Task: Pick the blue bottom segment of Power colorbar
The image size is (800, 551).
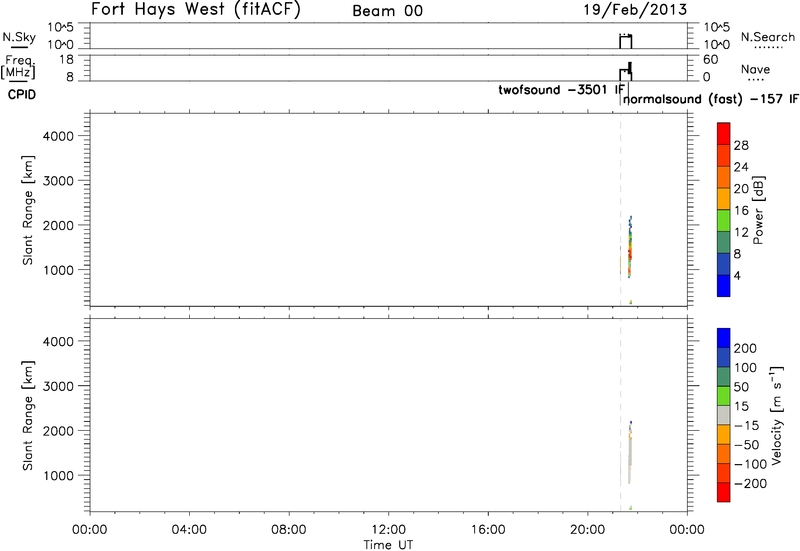Action: [x=723, y=286]
